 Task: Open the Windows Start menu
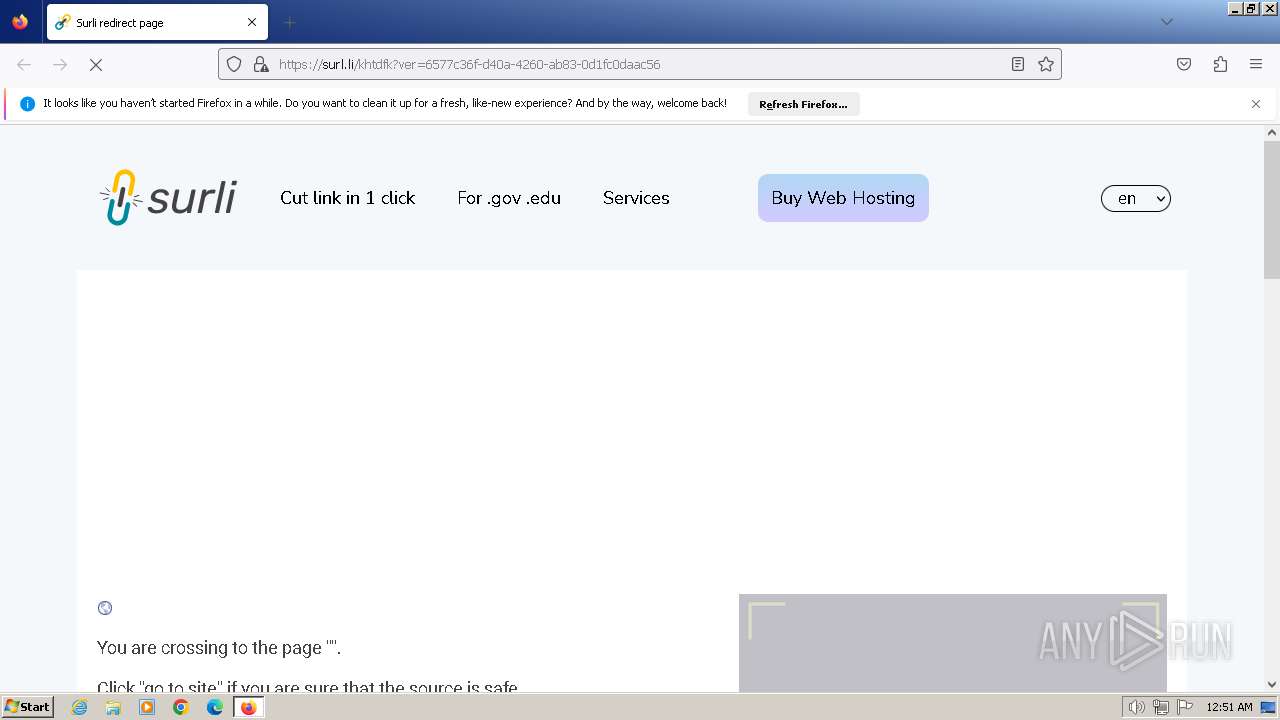[x=28, y=707]
